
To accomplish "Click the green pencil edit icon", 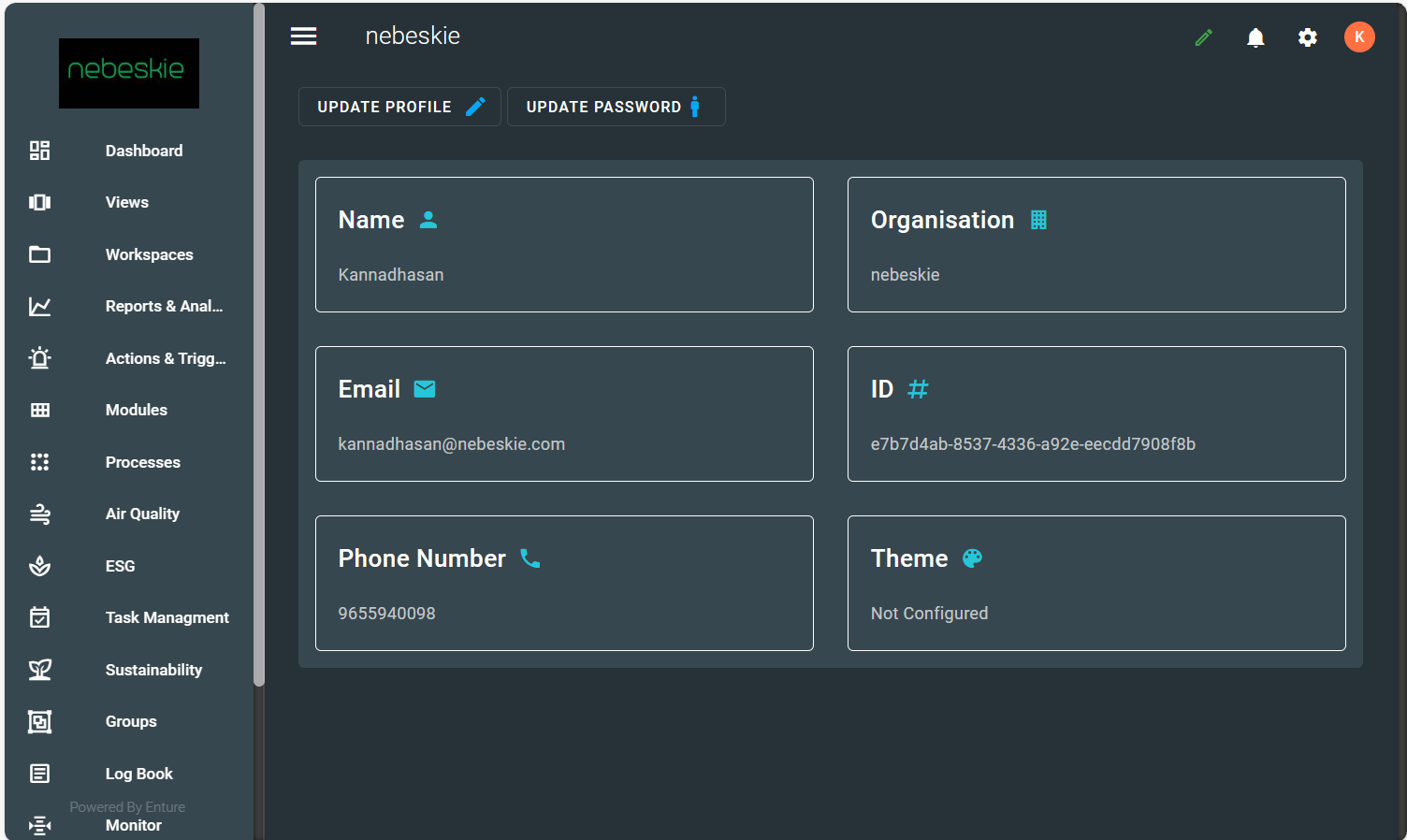I will [x=1204, y=37].
